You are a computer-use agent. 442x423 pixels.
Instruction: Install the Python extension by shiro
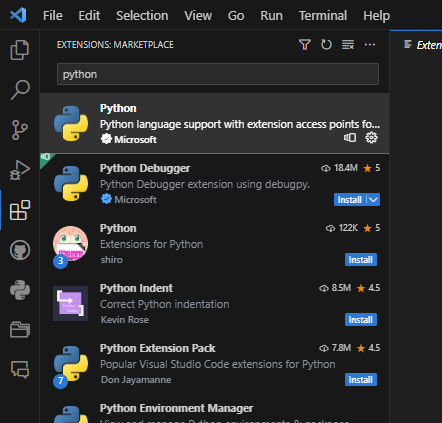tap(361, 260)
